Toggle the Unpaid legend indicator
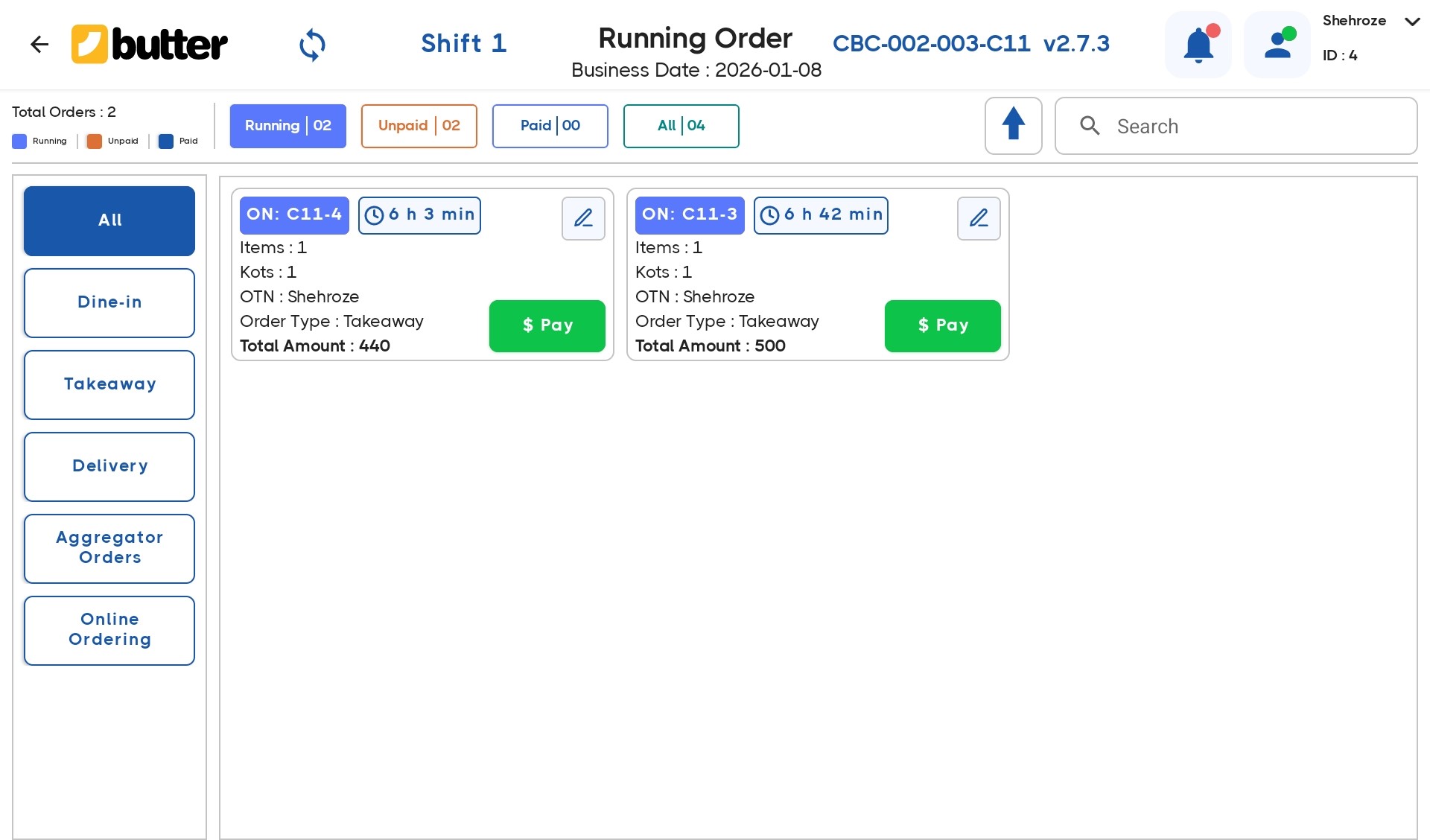This screenshot has width=1430, height=840. [94, 141]
